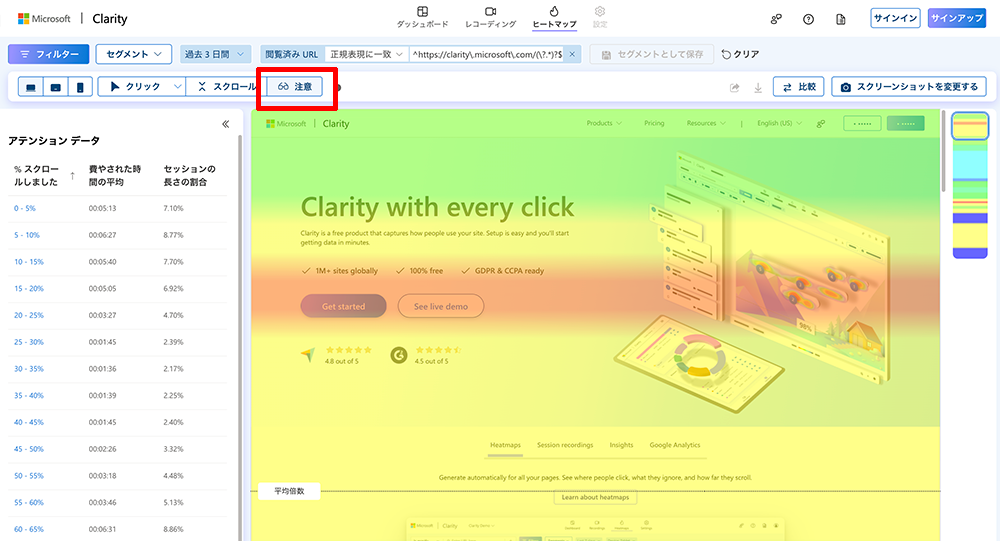Open the documents icon in header

click(x=841, y=19)
